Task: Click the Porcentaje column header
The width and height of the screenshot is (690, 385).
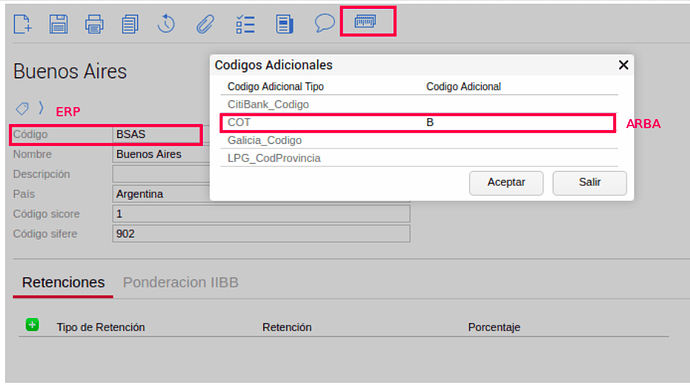Action: (x=494, y=327)
